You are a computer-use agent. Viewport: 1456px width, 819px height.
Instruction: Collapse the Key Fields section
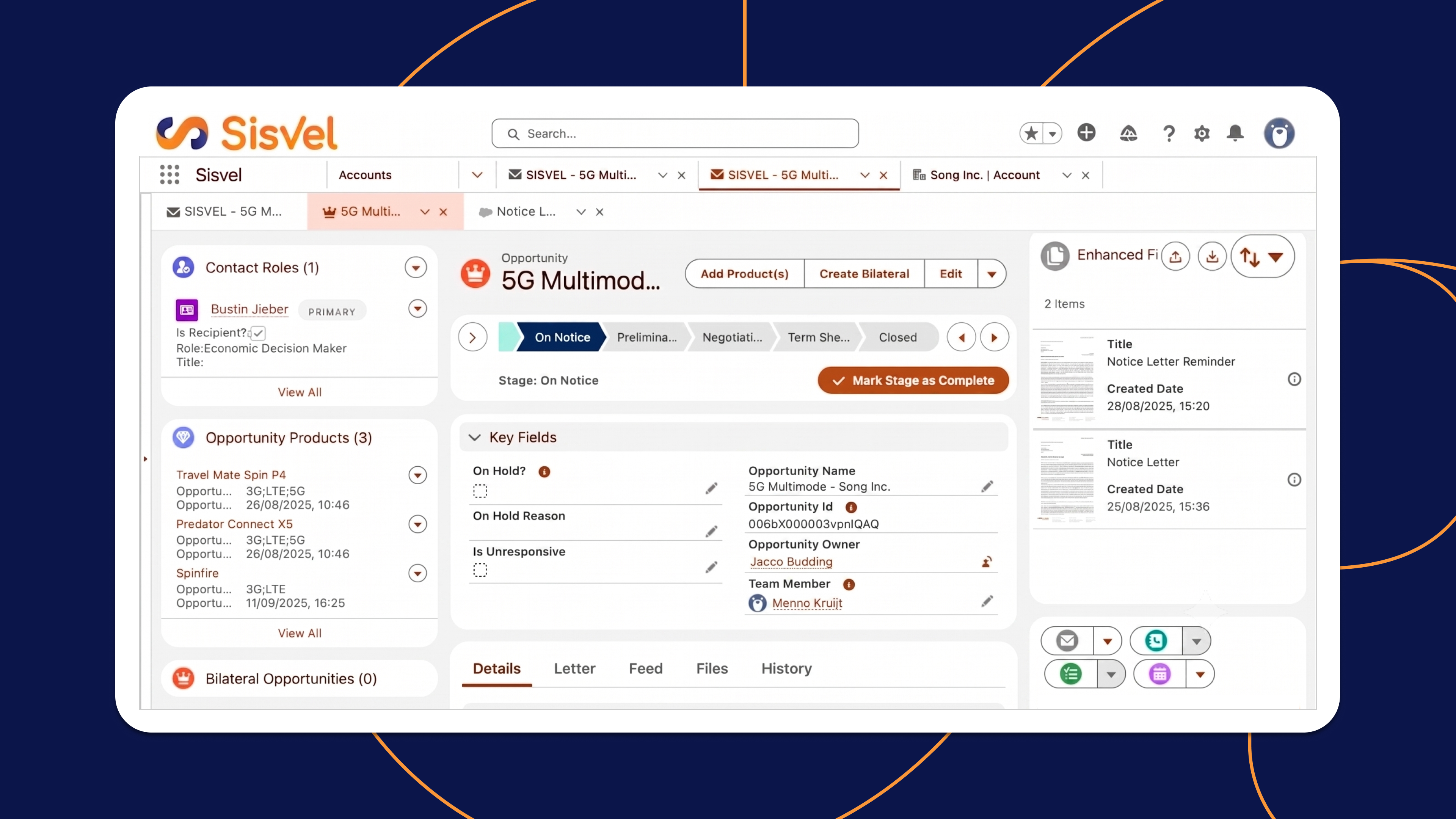pyautogui.click(x=475, y=438)
